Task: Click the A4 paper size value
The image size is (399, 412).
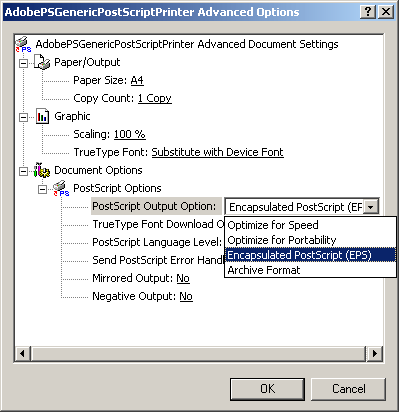Action: (x=137, y=80)
